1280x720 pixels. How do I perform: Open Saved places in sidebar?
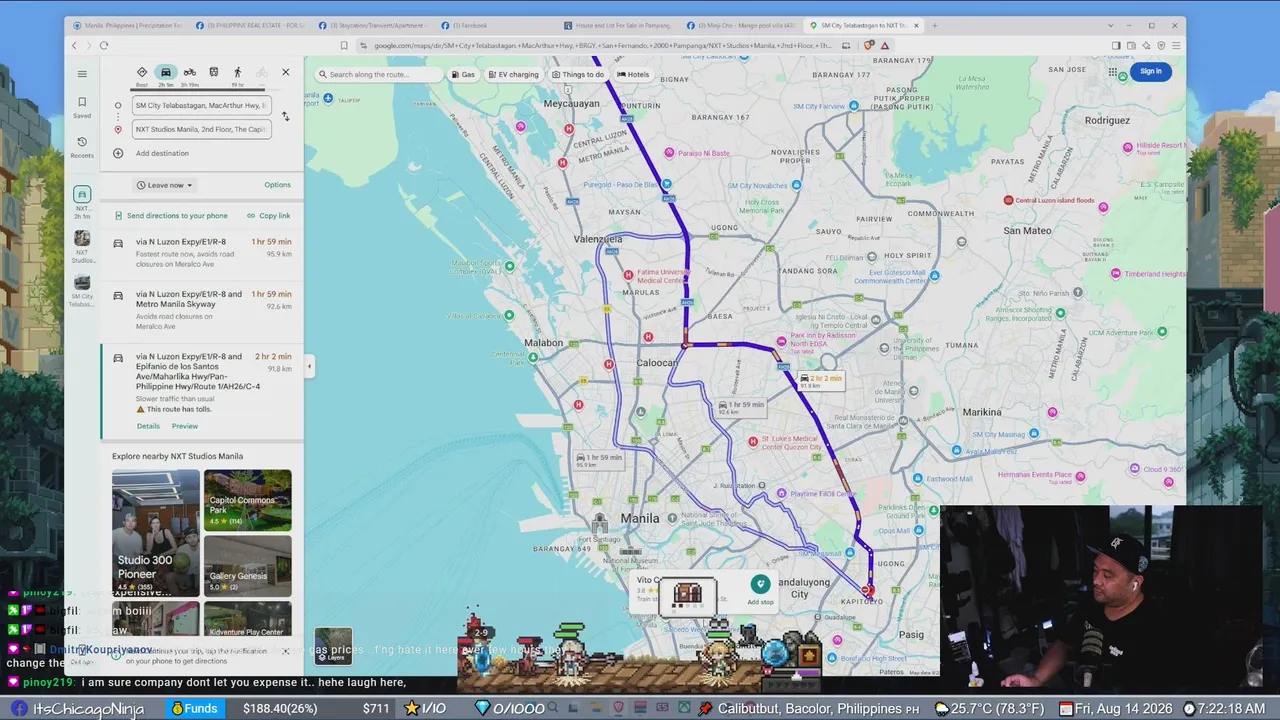(x=82, y=107)
